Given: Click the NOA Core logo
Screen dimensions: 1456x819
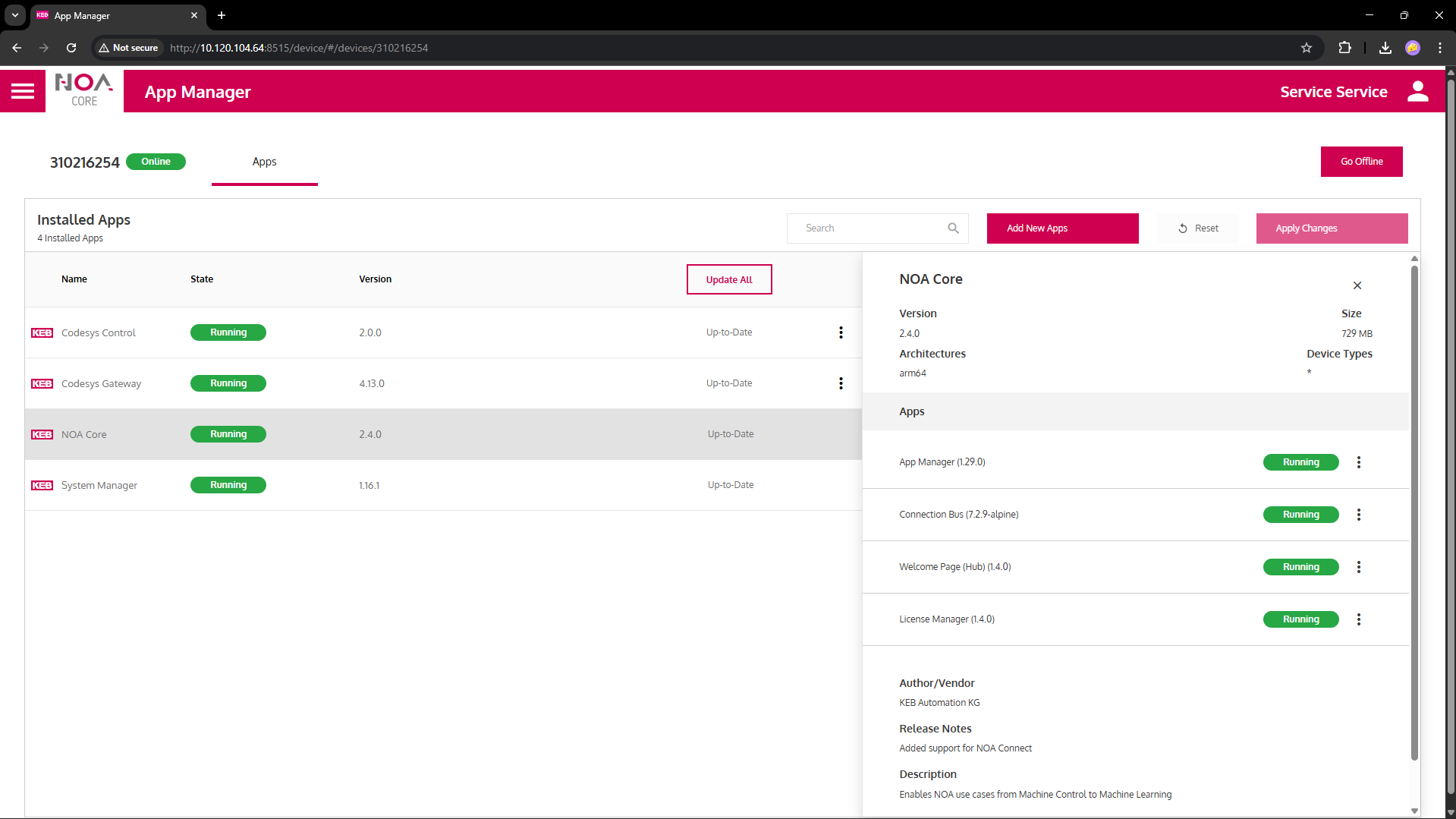Looking at the screenshot, I should tap(84, 91).
